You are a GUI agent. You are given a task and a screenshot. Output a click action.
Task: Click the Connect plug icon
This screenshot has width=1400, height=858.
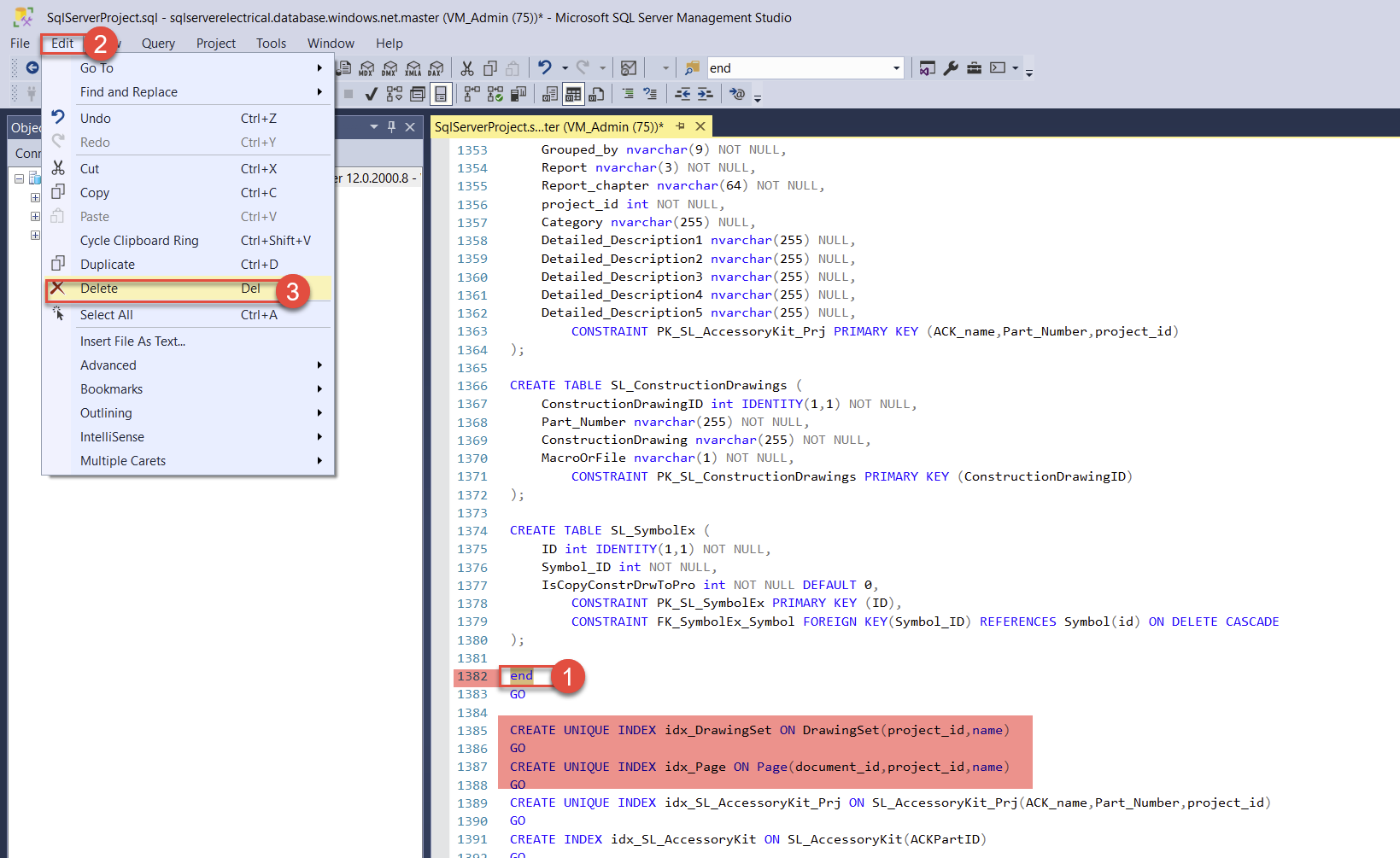point(32,92)
